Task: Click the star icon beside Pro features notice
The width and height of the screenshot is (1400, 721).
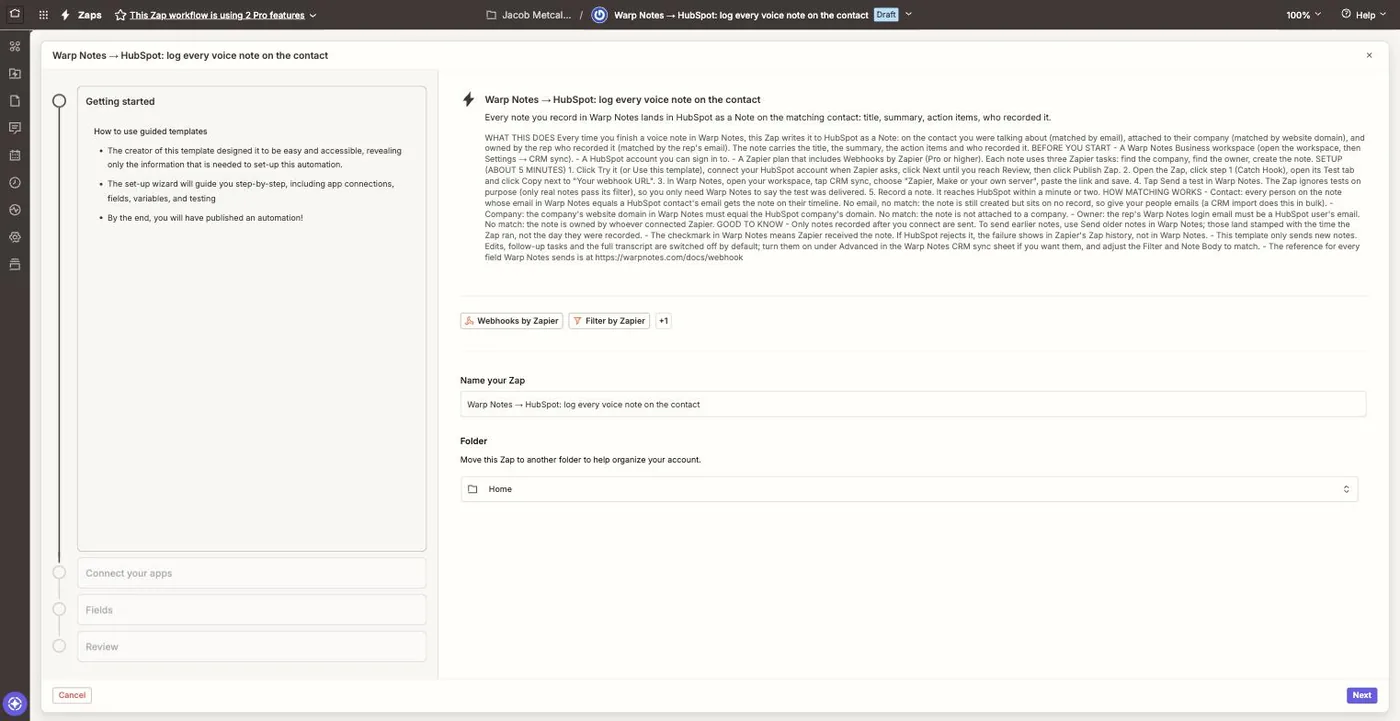Action: 121,15
